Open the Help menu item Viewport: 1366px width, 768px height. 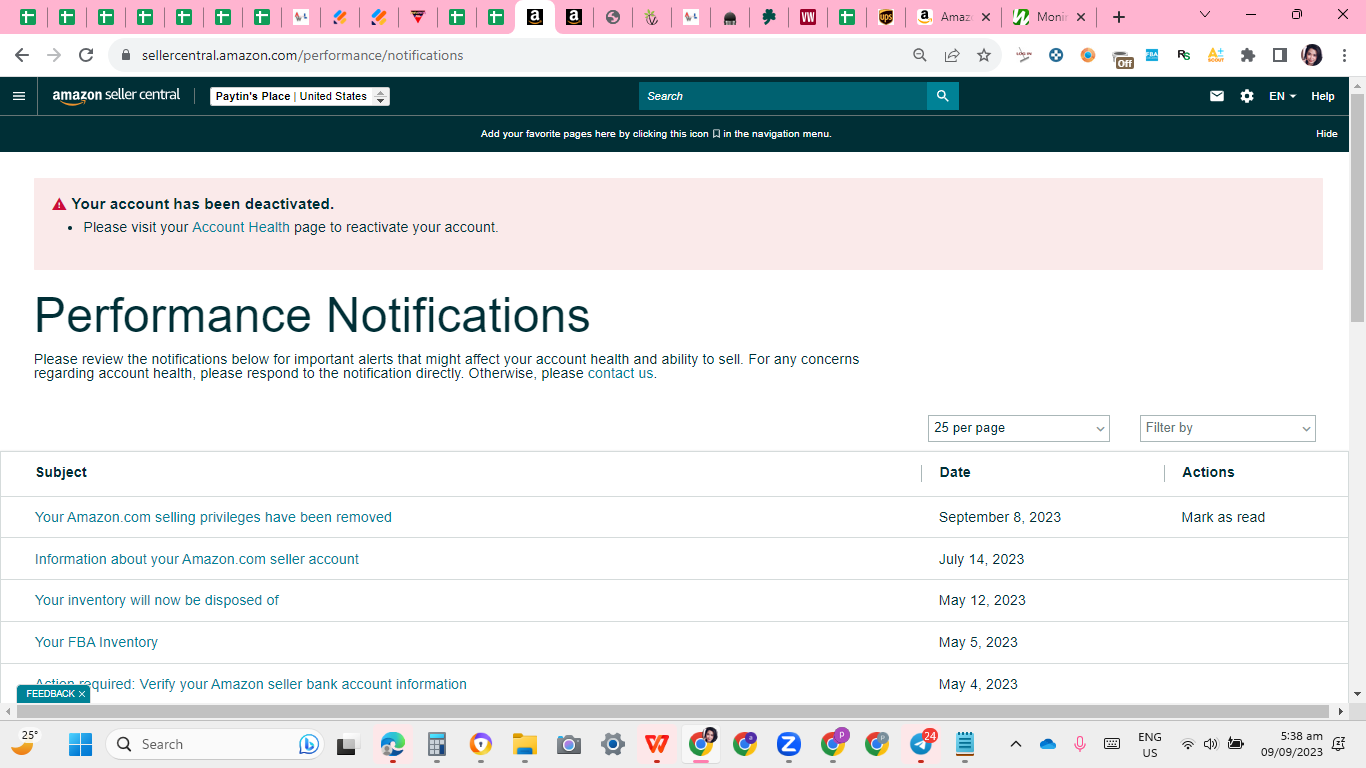click(x=1323, y=96)
